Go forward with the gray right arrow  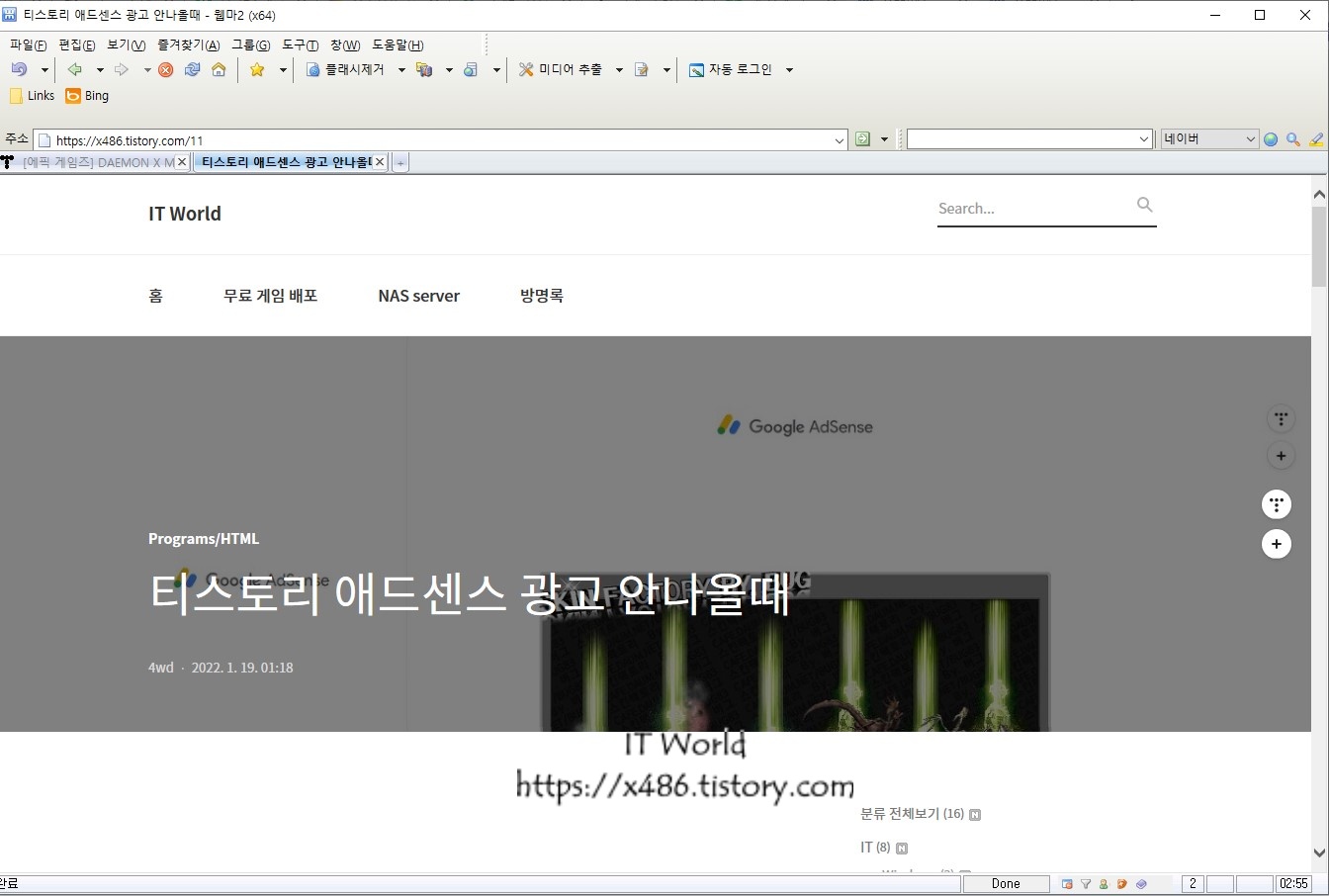[122, 69]
